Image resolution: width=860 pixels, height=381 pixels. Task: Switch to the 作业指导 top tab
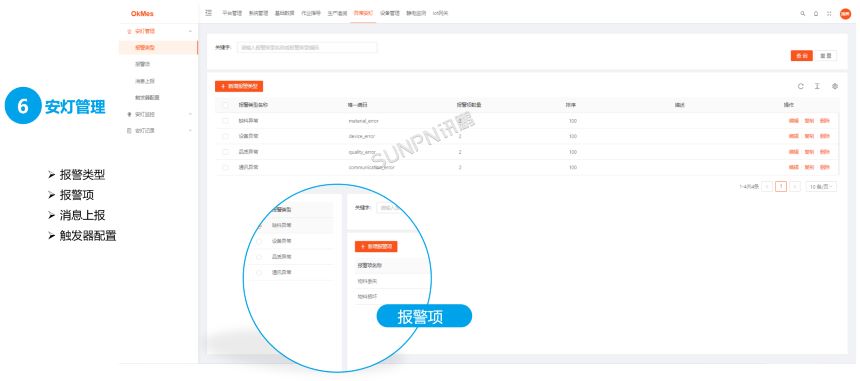point(311,13)
